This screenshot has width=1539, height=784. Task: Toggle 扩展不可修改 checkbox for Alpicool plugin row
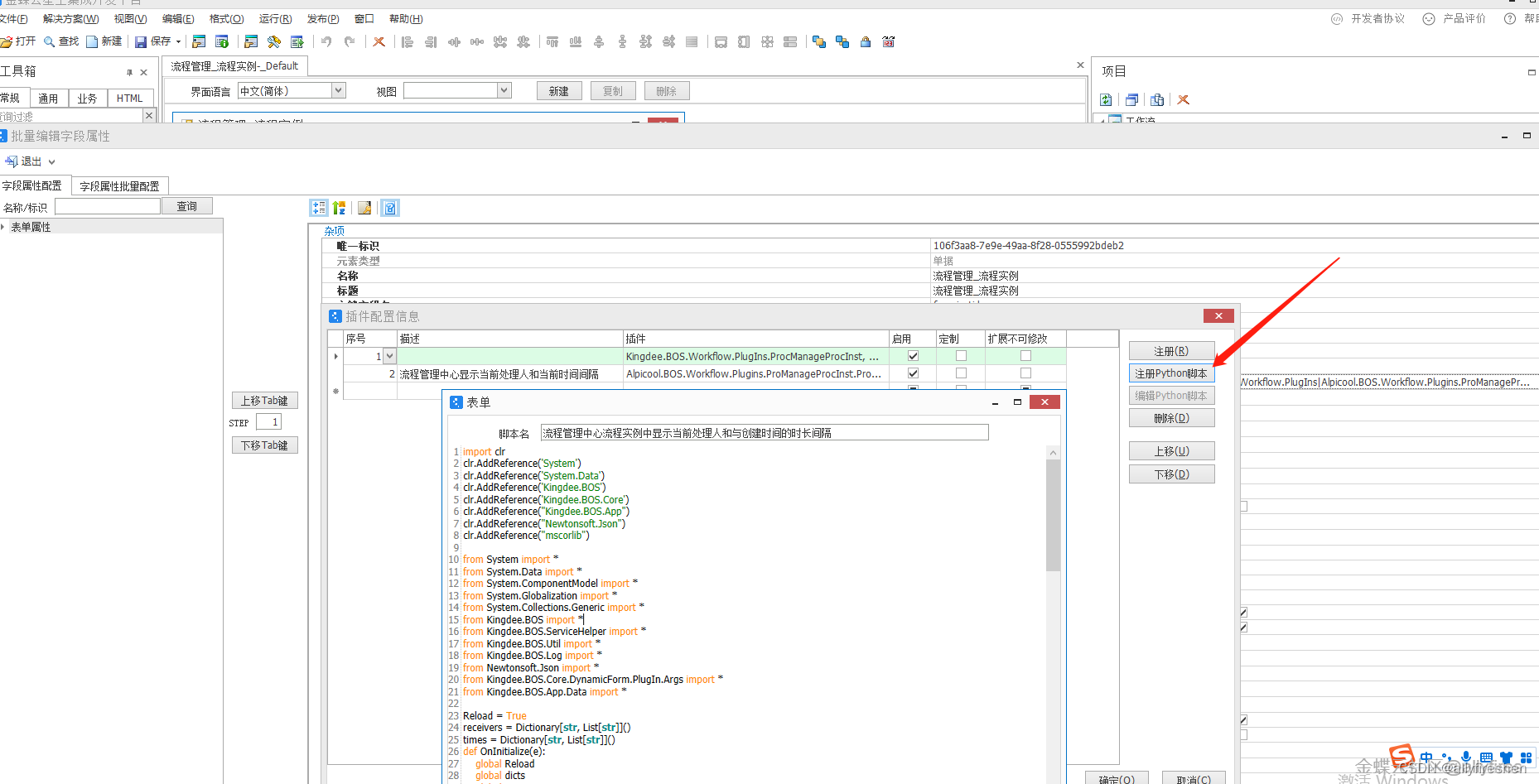click(1025, 373)
